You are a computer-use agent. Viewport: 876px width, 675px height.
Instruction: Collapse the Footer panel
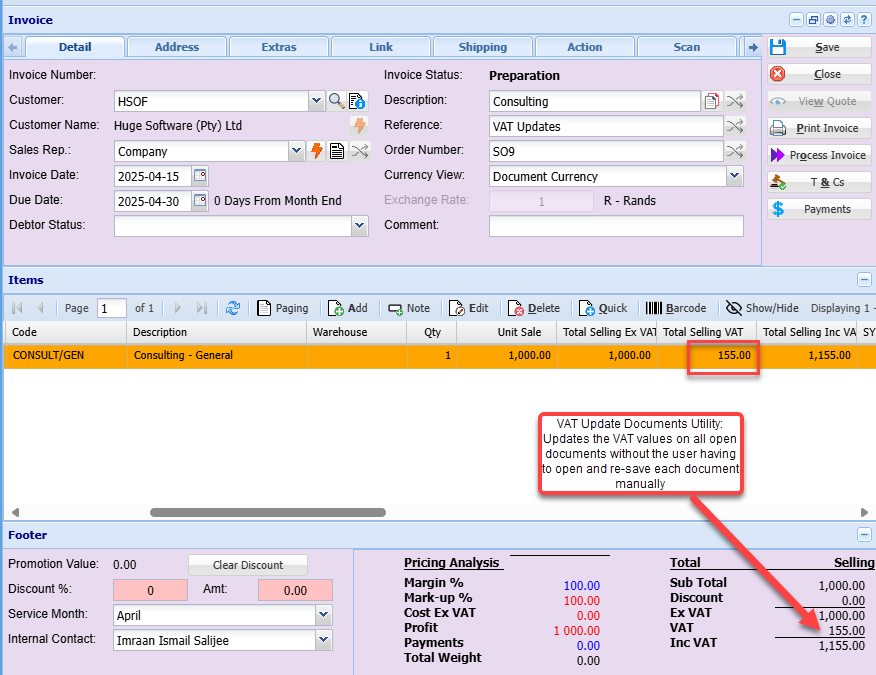point(864,535)
